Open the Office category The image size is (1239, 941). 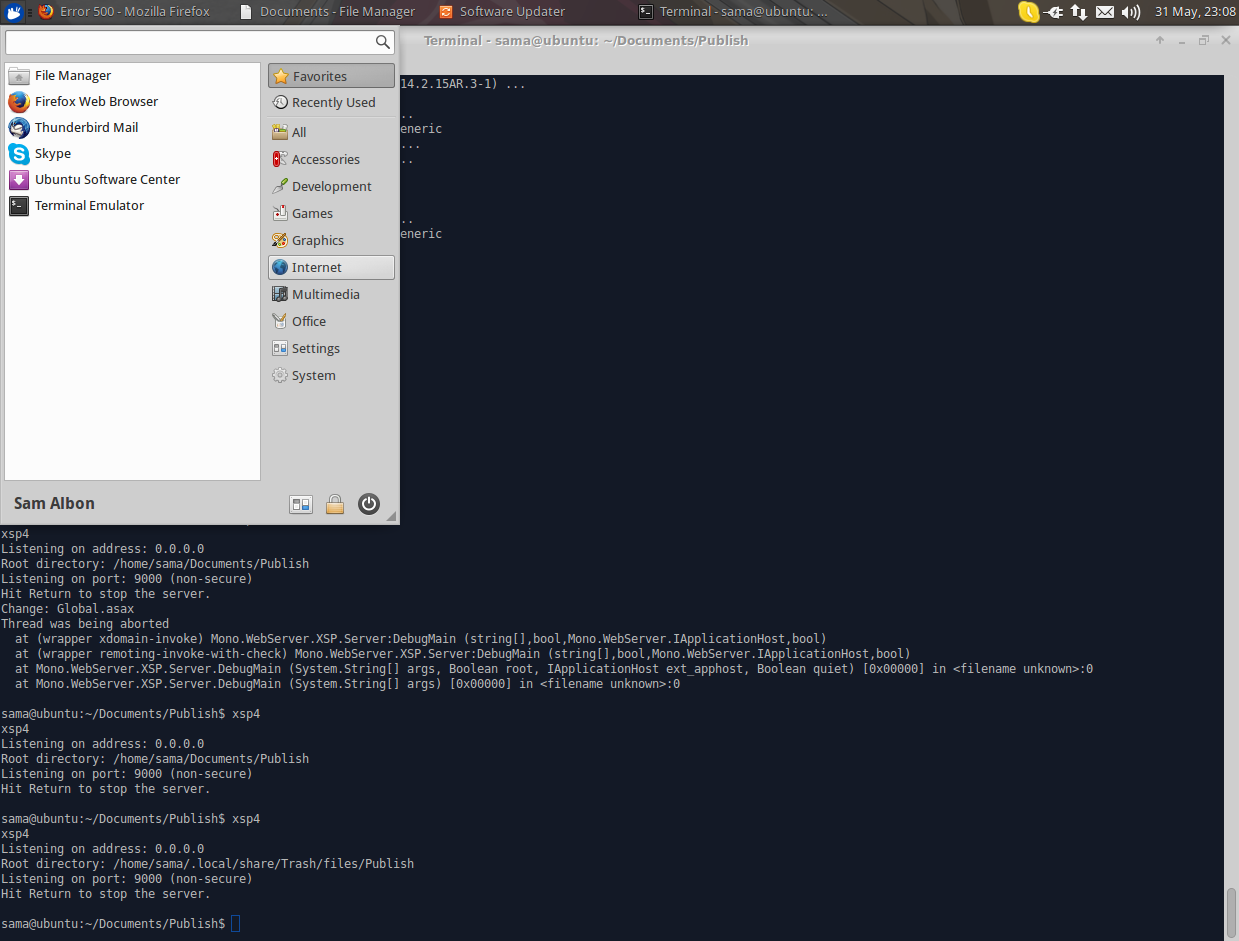tap(307, 320)
